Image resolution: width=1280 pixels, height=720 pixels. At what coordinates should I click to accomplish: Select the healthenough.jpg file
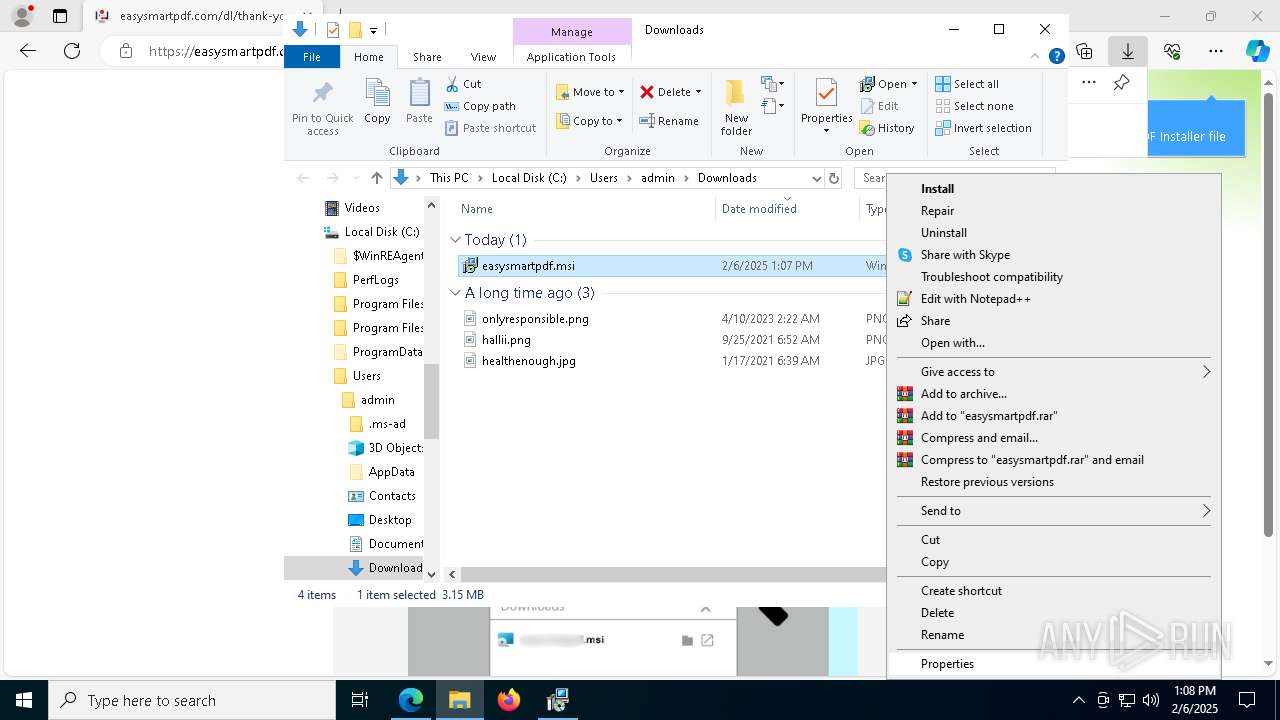pos(528,361)
